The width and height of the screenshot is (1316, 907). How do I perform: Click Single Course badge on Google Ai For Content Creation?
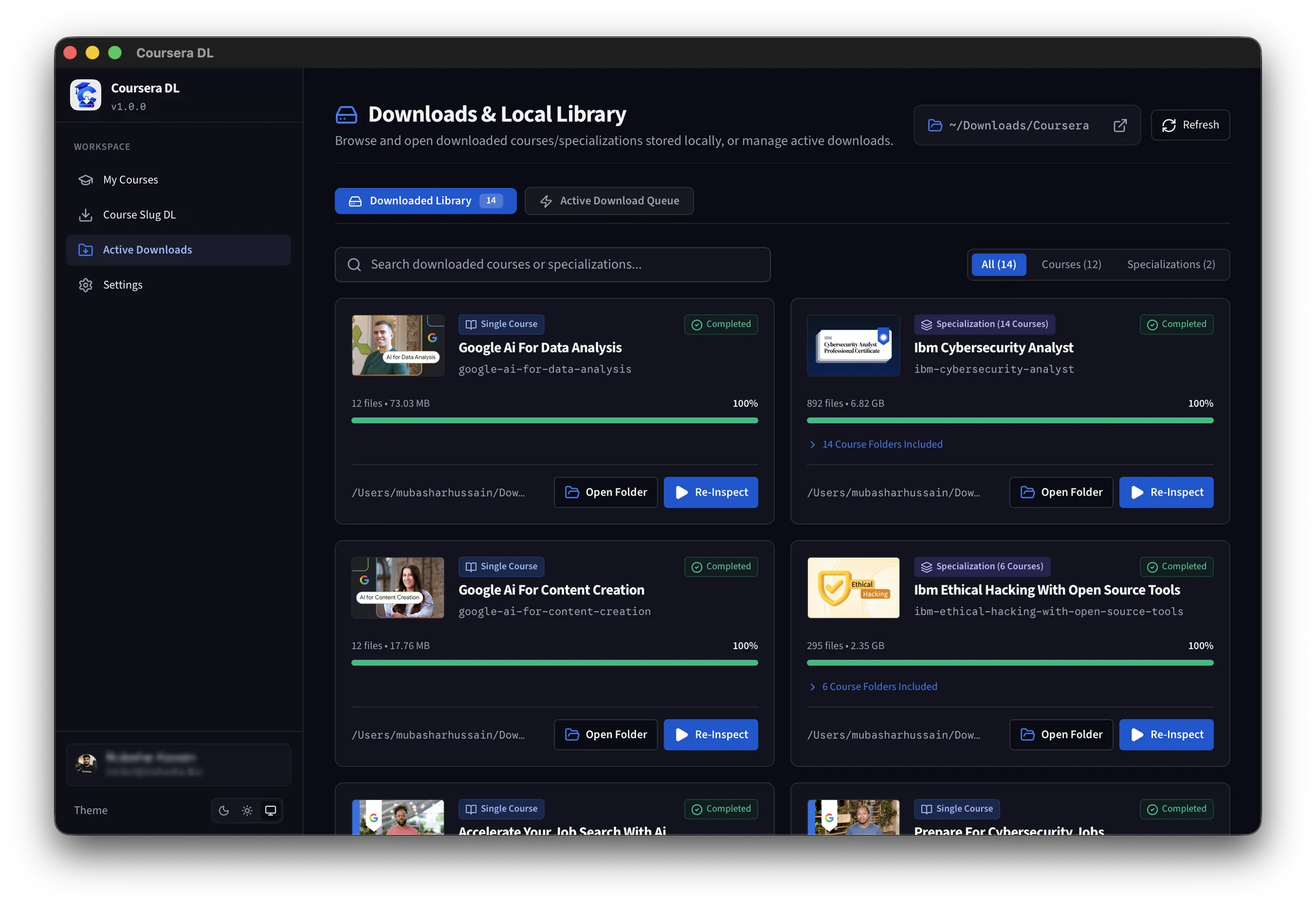502,566
